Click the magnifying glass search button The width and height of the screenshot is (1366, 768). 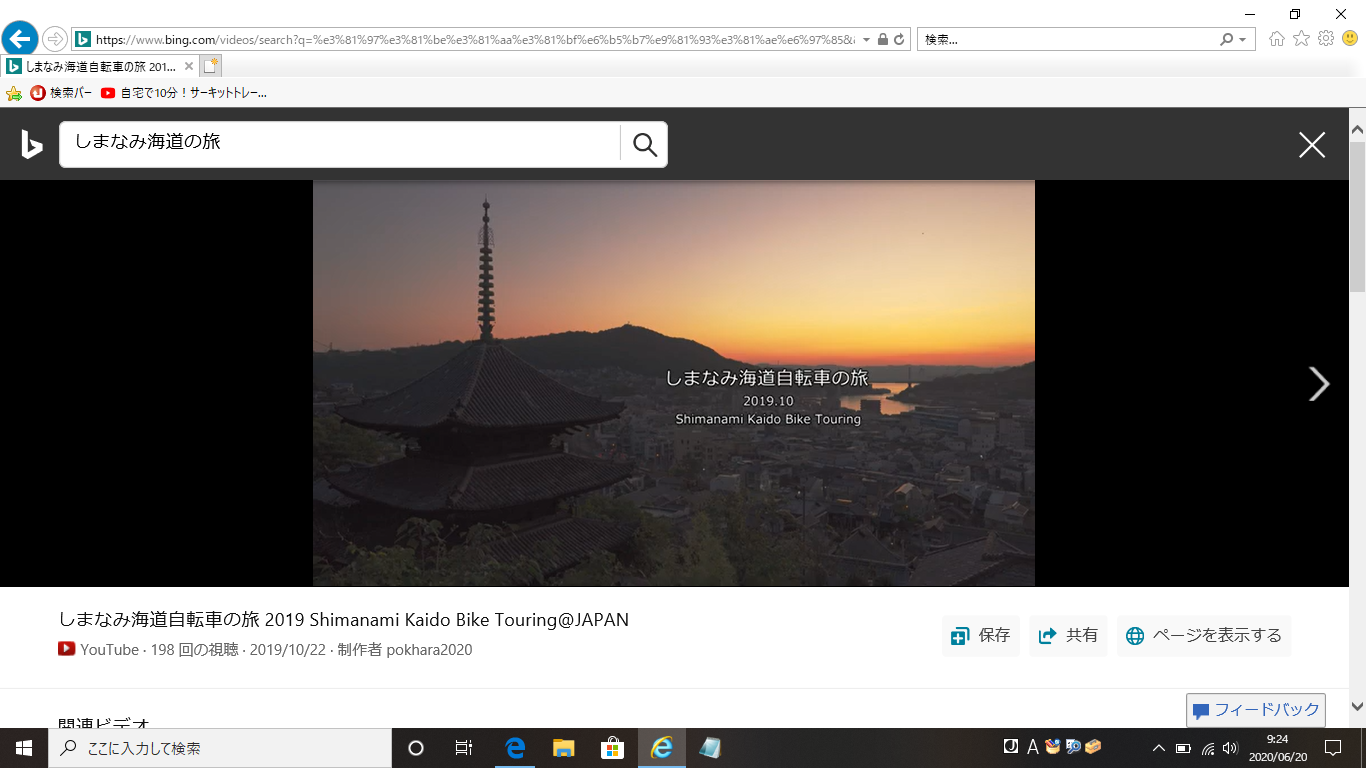(x=645, y=145)
